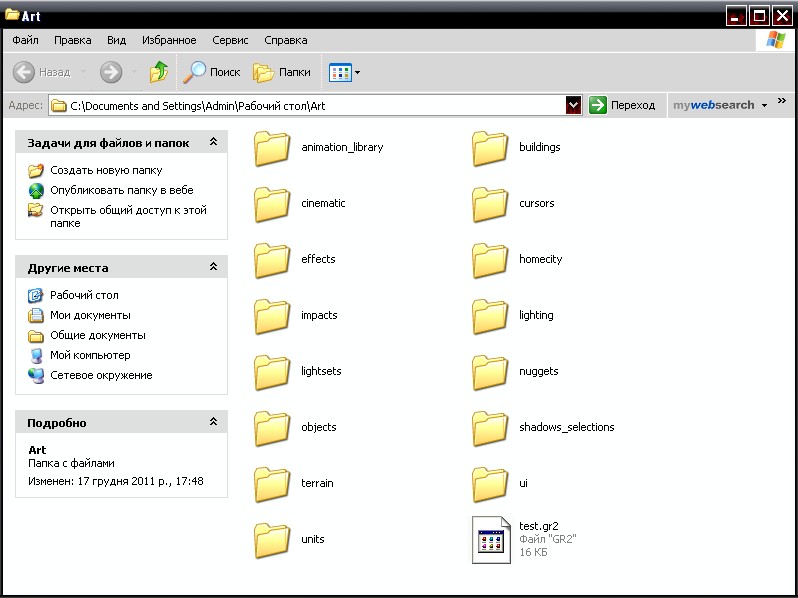Click the Up one level folder icon
Image resolution: width=798 pixels, height=598 pixels.
pos(159,72)
